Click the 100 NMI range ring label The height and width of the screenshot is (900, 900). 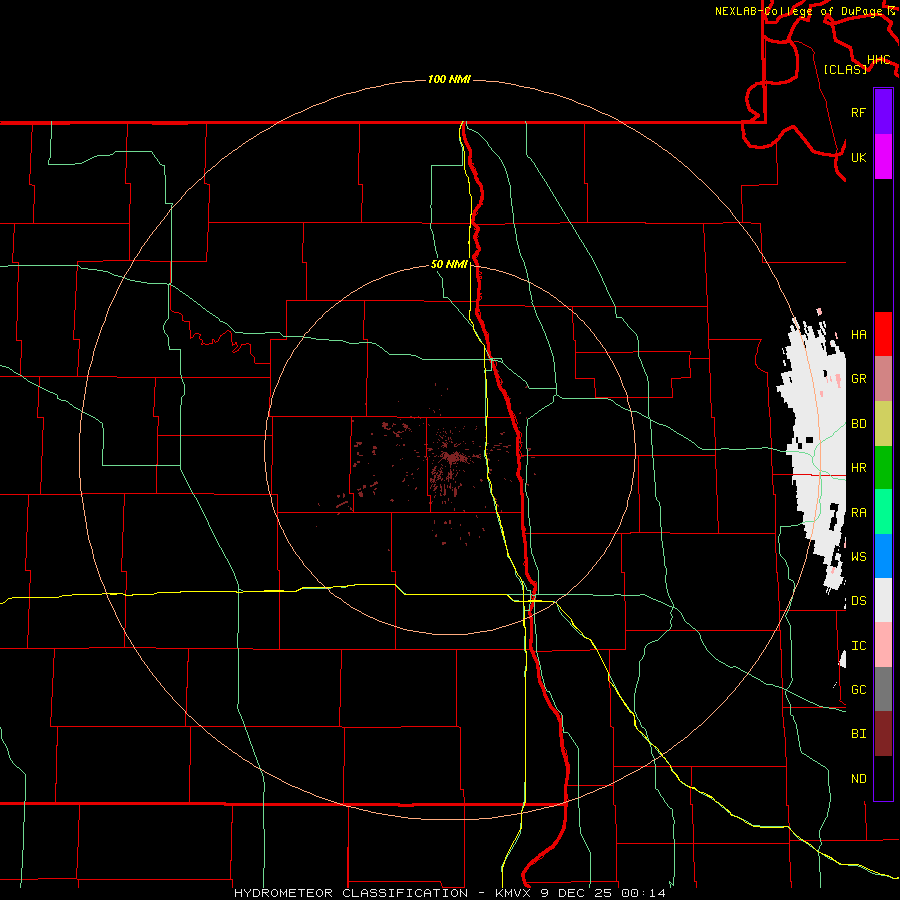pyautogui.click(x=449, y=79)
